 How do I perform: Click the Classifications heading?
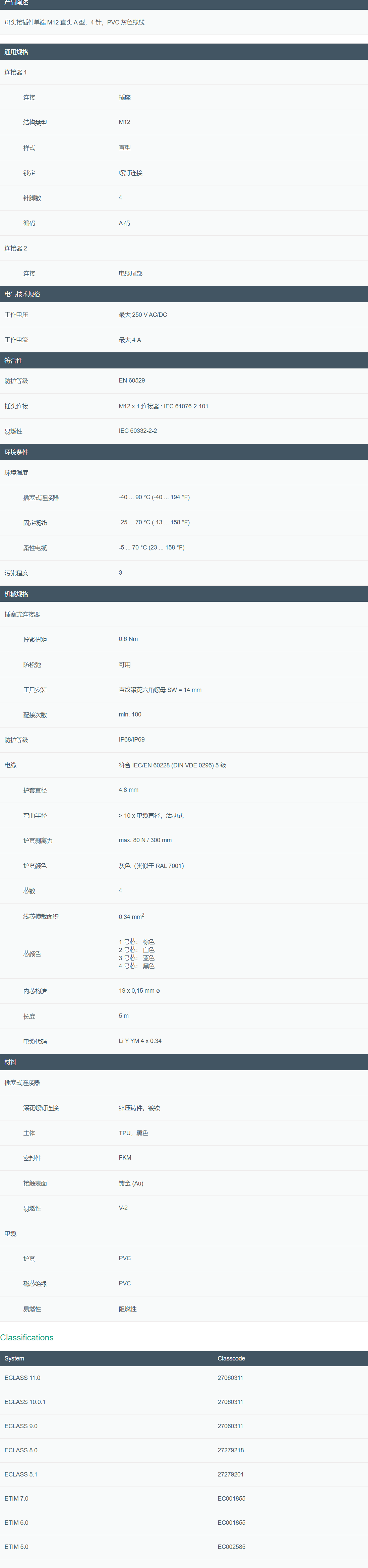point(27,1337)
